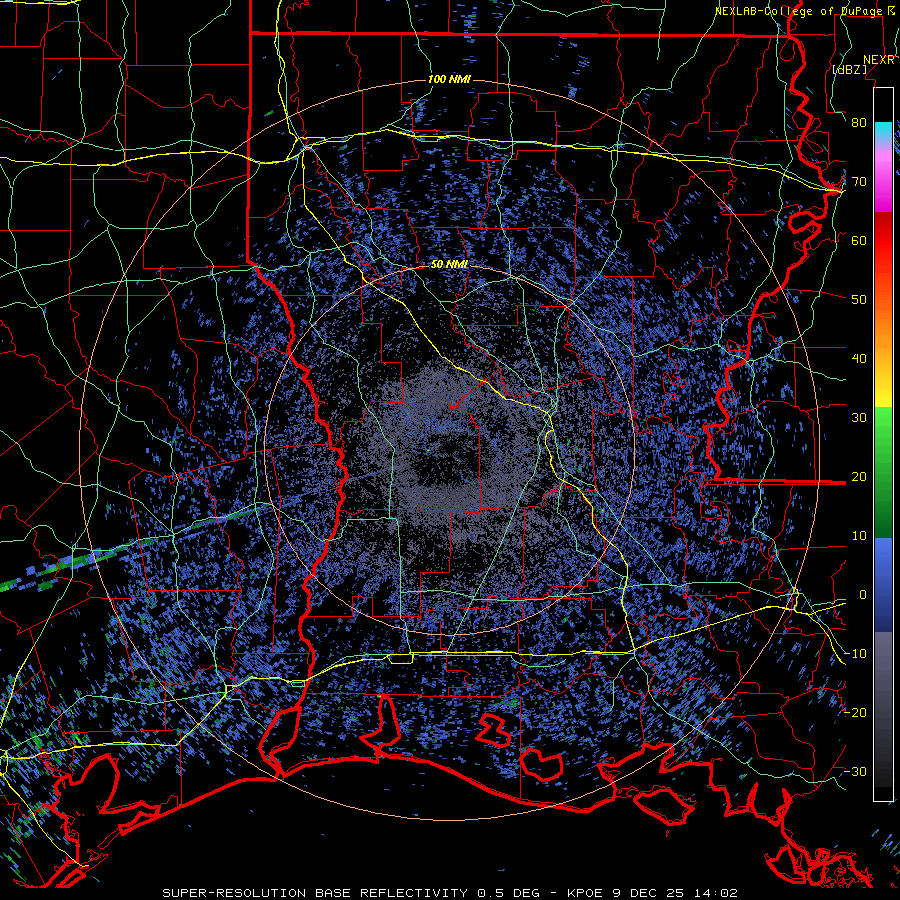Click the 80 value on dBZ scale

(x=859, y=123)
